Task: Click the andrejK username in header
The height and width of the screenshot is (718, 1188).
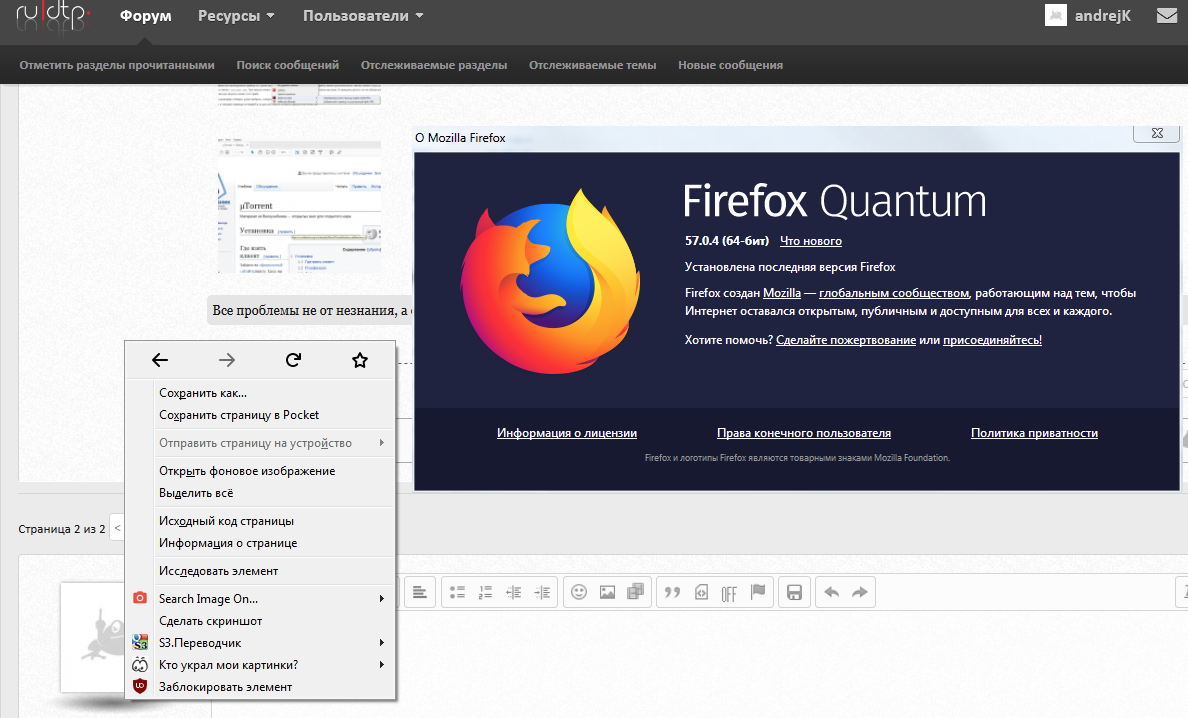Action: [1102, 16]
